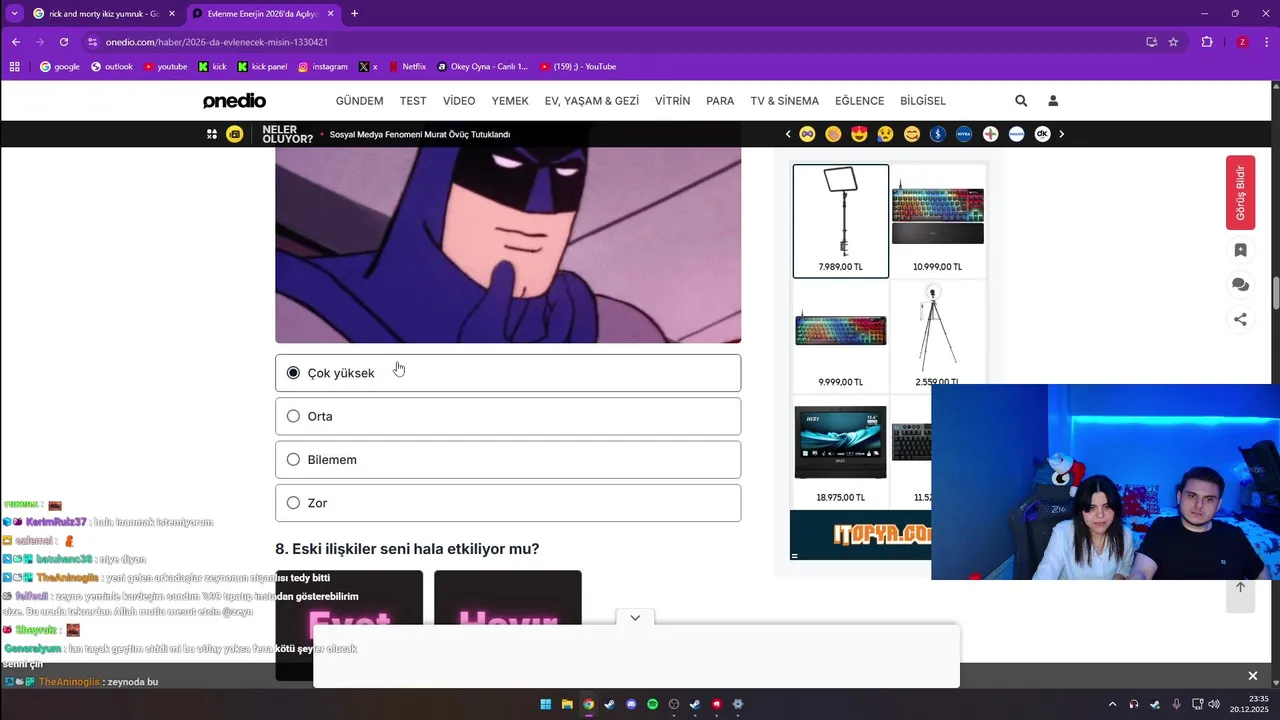
Task: Select the clapping hands emoji
Action: pyautogui.click(x=833, y=134)
